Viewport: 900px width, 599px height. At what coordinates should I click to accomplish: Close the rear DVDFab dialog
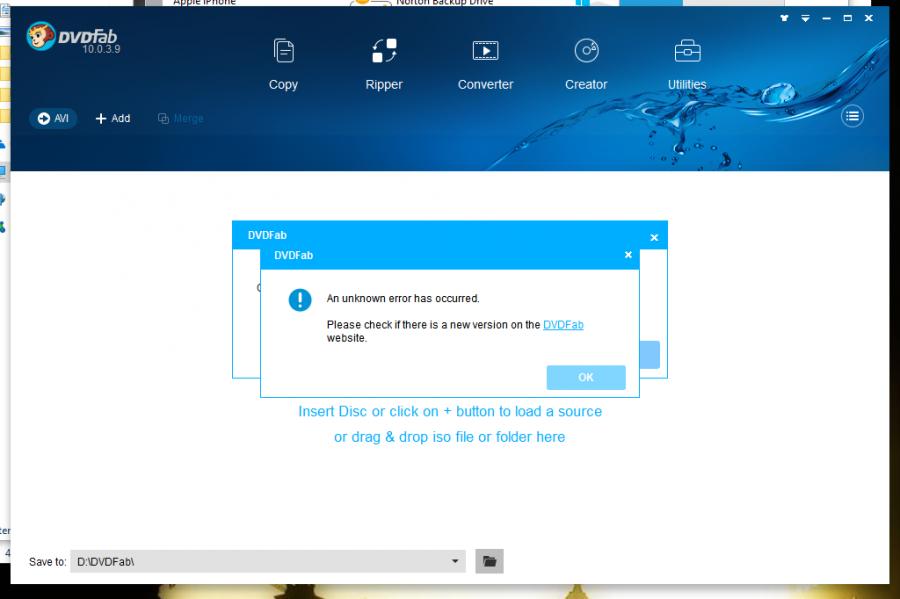coord(654,237)
